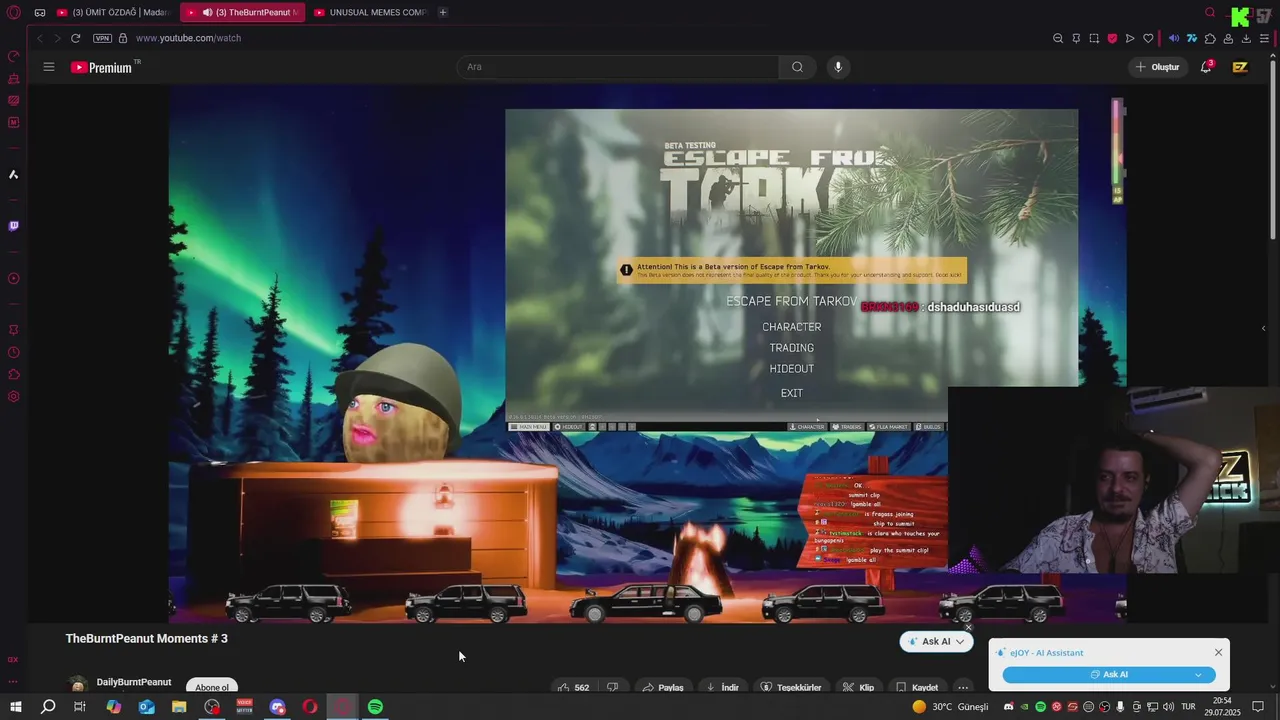1280x720 pixels.
Task: Toggle the VPN badge in address bar
Action: pyautogui.click(x=102, y=38)
